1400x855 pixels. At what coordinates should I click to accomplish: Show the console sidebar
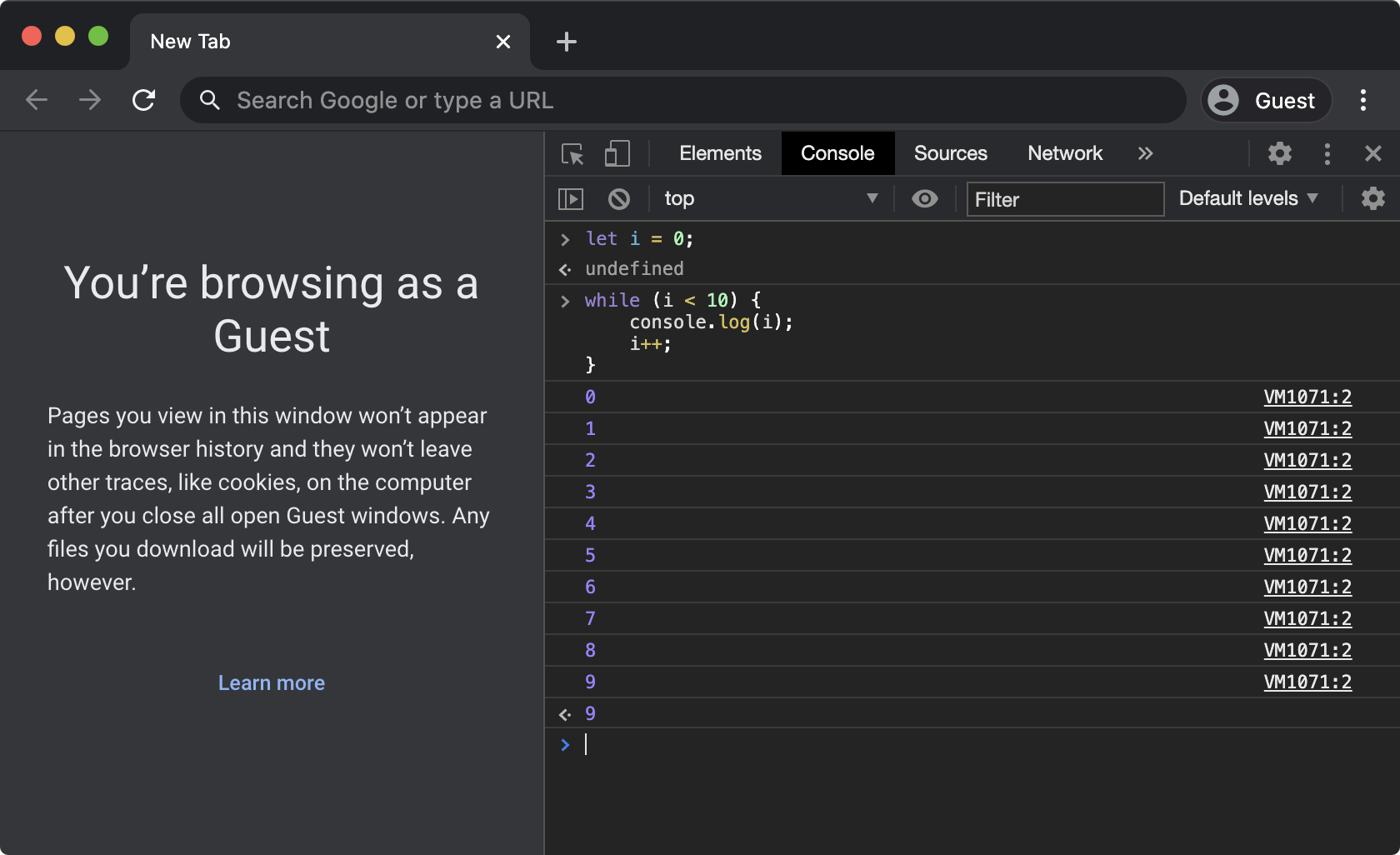pos(571,199)
